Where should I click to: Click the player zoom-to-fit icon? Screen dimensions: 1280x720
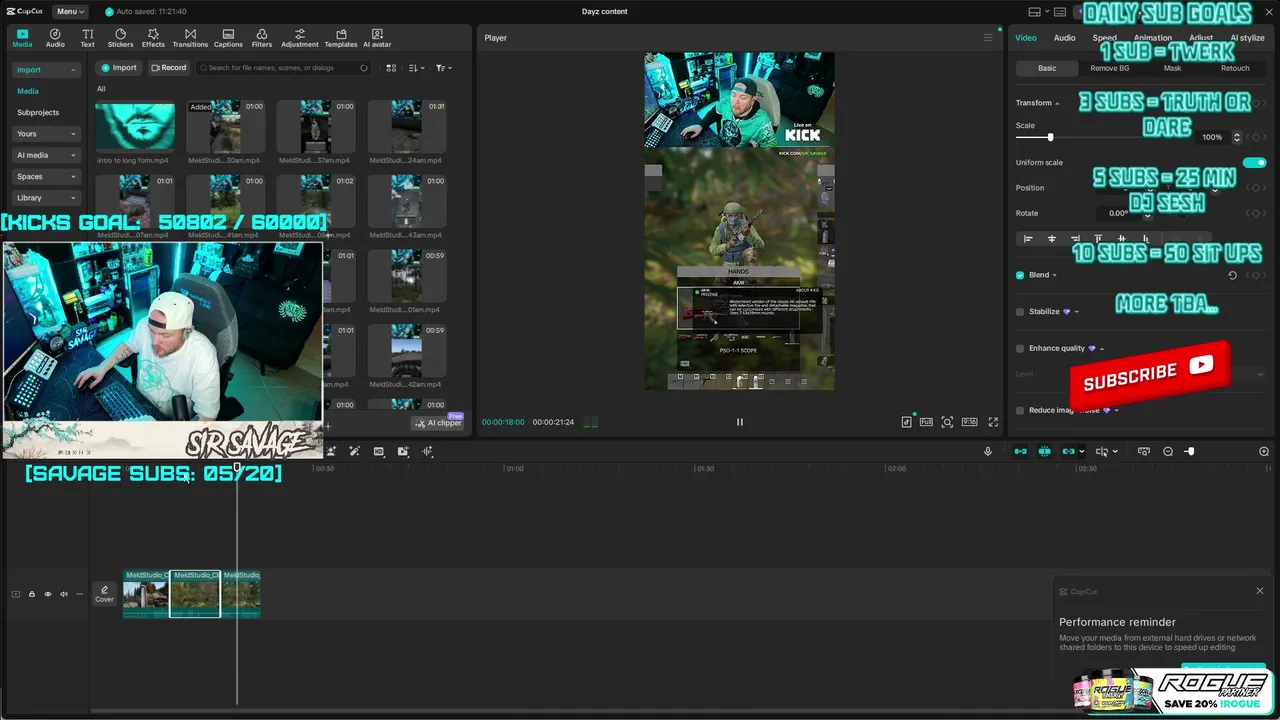tap(947, 422)
